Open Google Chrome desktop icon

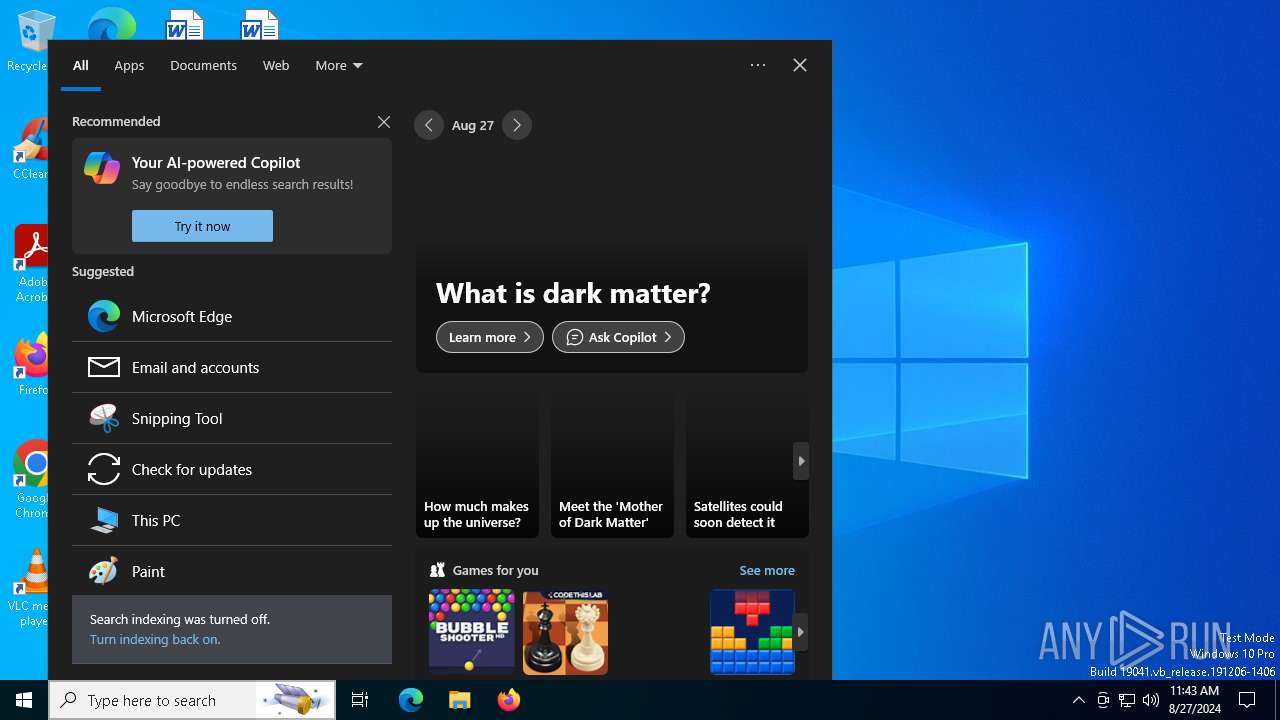click(x=30, y=480)
